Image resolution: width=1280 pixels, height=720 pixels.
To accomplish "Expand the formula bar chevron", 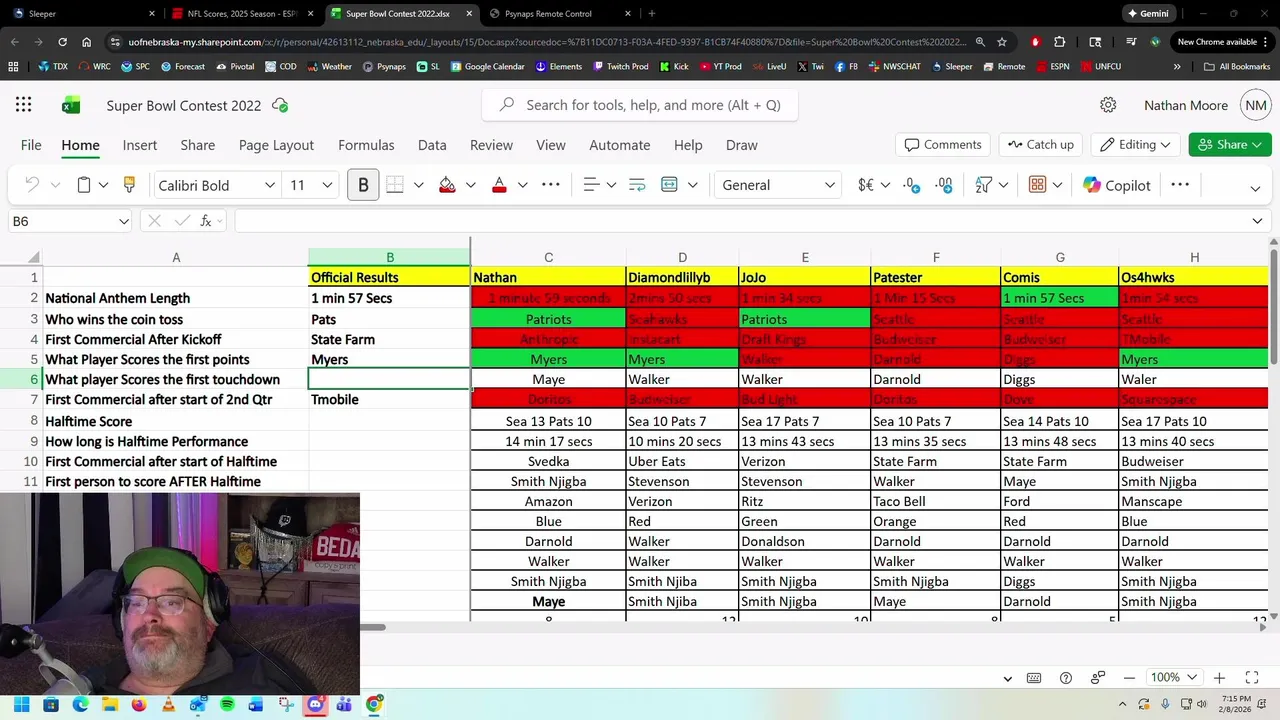I will pos(1257,221).
